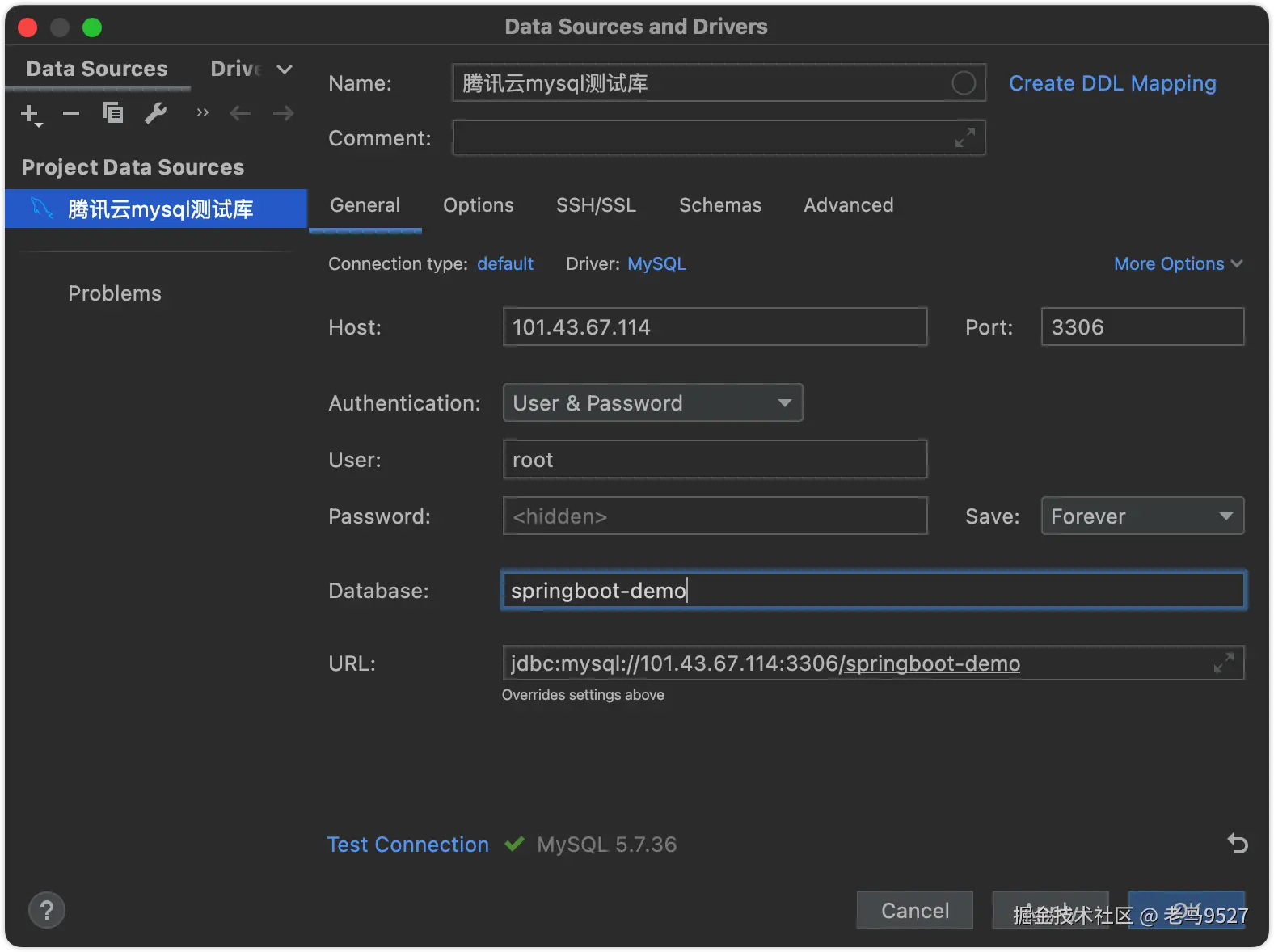Viewport: 1274px width, 952px height.
Task: Click Test Connection link
Action: pos(407,845)
